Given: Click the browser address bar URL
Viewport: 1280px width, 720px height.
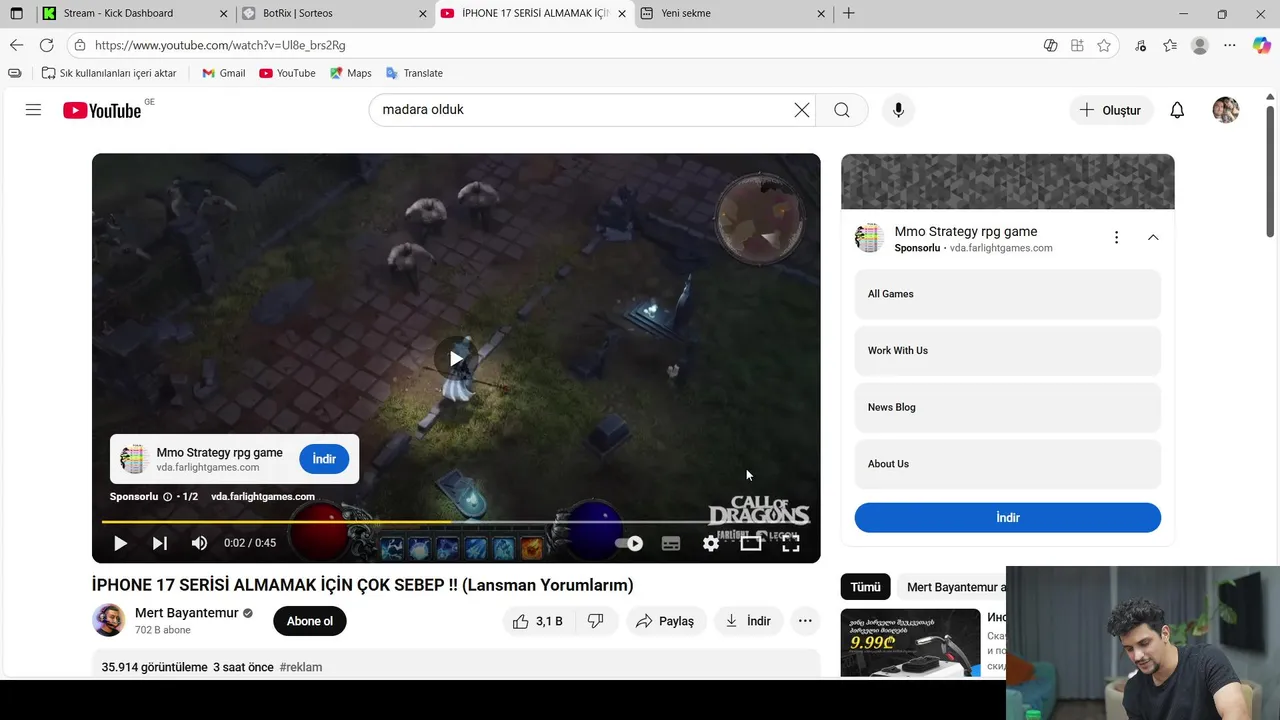Looking at the screenshot, I should pos(220,45).
